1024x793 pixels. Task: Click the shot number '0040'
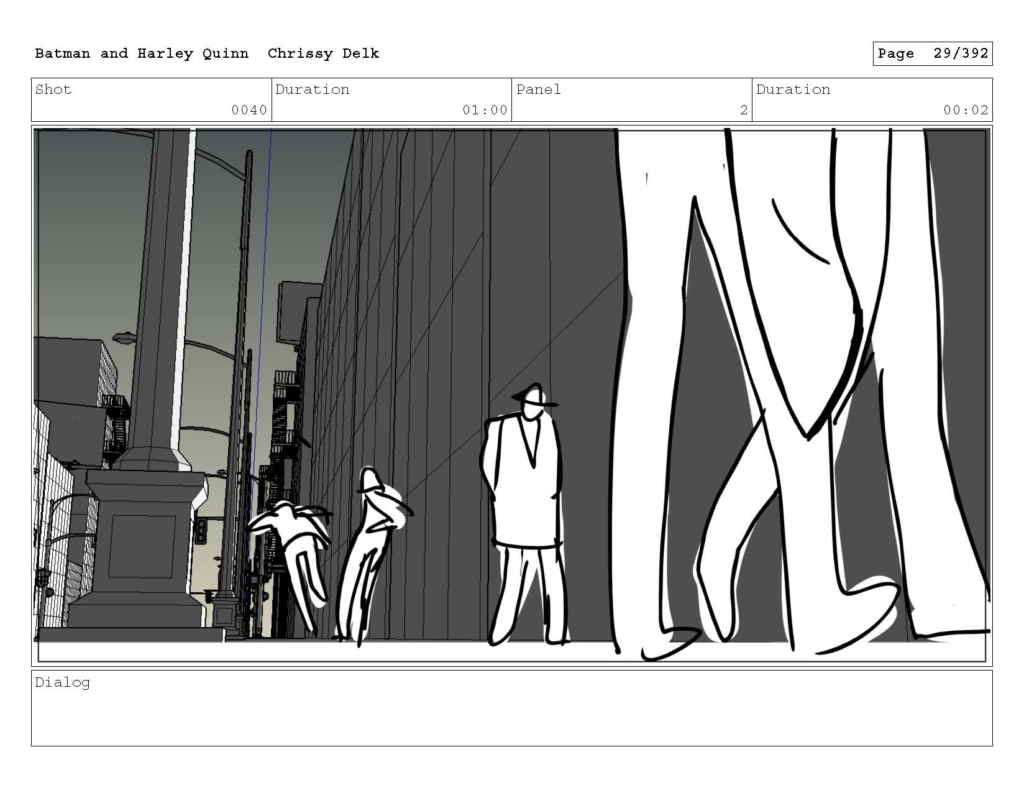pos(249,110)
